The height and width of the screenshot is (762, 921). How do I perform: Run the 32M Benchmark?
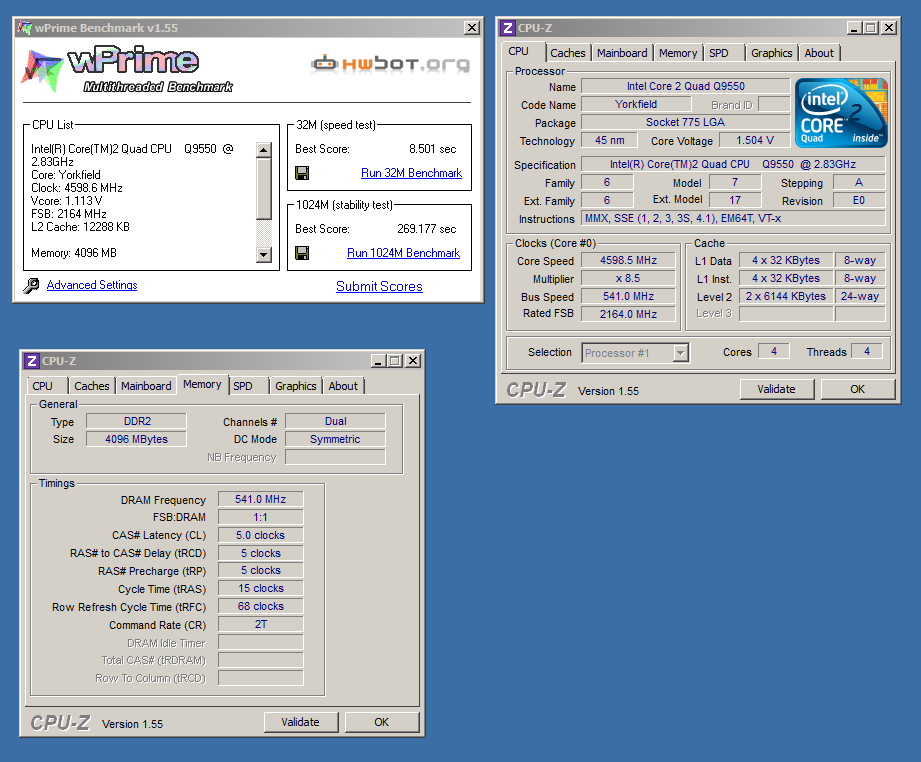pos(411,173)
